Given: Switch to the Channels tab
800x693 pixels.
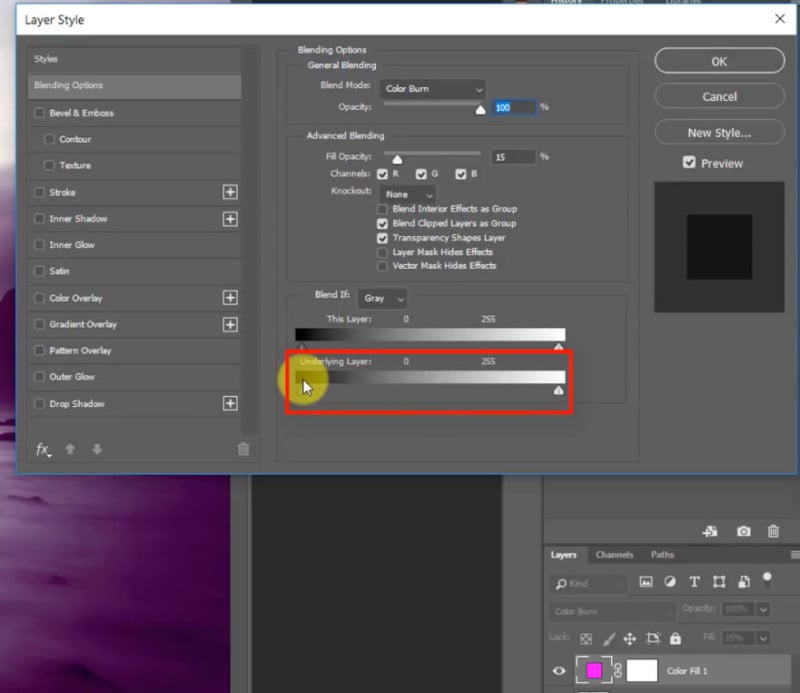Looking at the screenshot, I should pos(614,555).
